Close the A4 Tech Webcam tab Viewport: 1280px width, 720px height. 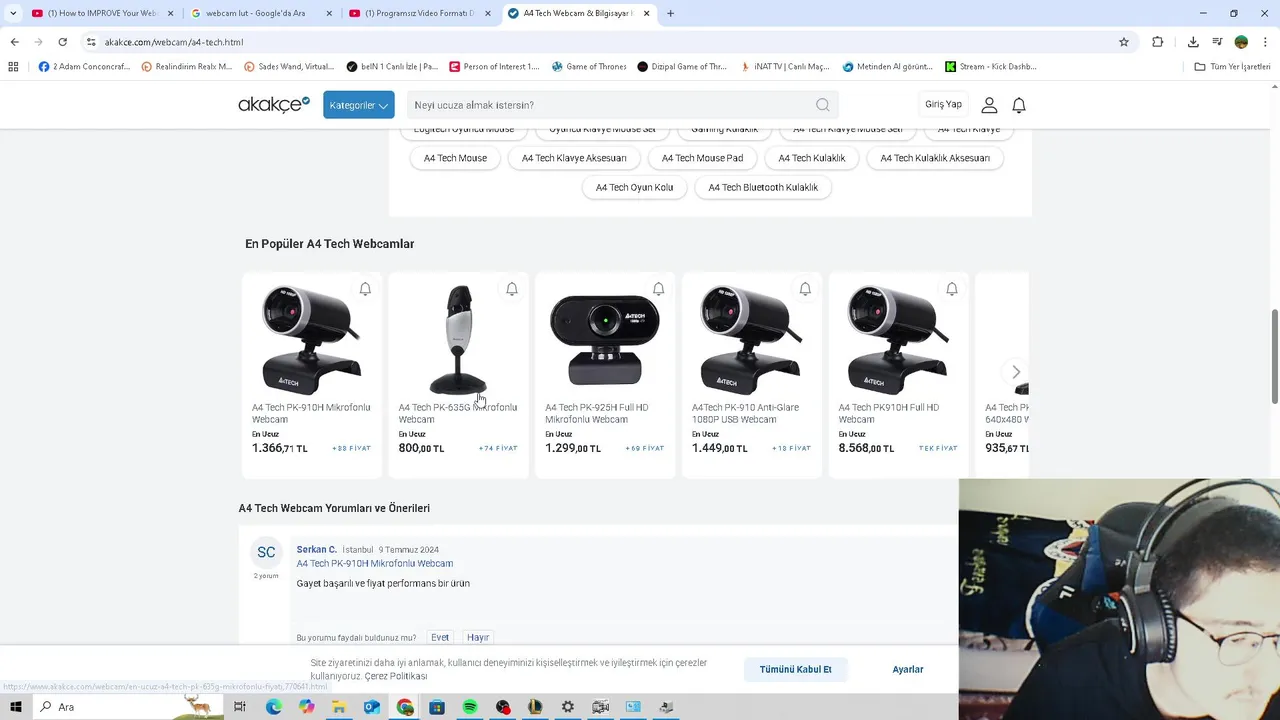[x=646, y=13]
